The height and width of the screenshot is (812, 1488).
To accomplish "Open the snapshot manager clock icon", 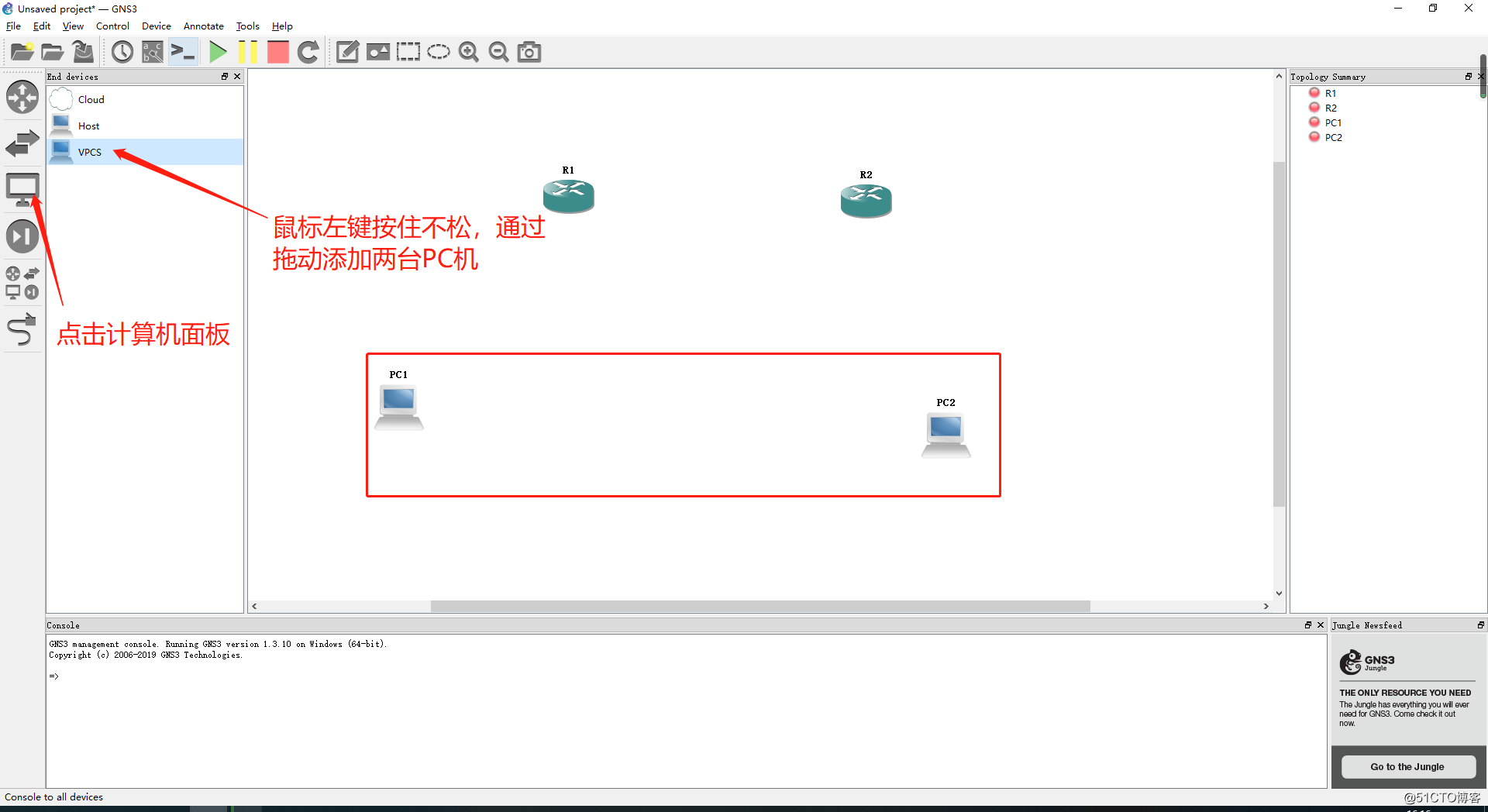I will click(122, 52).
